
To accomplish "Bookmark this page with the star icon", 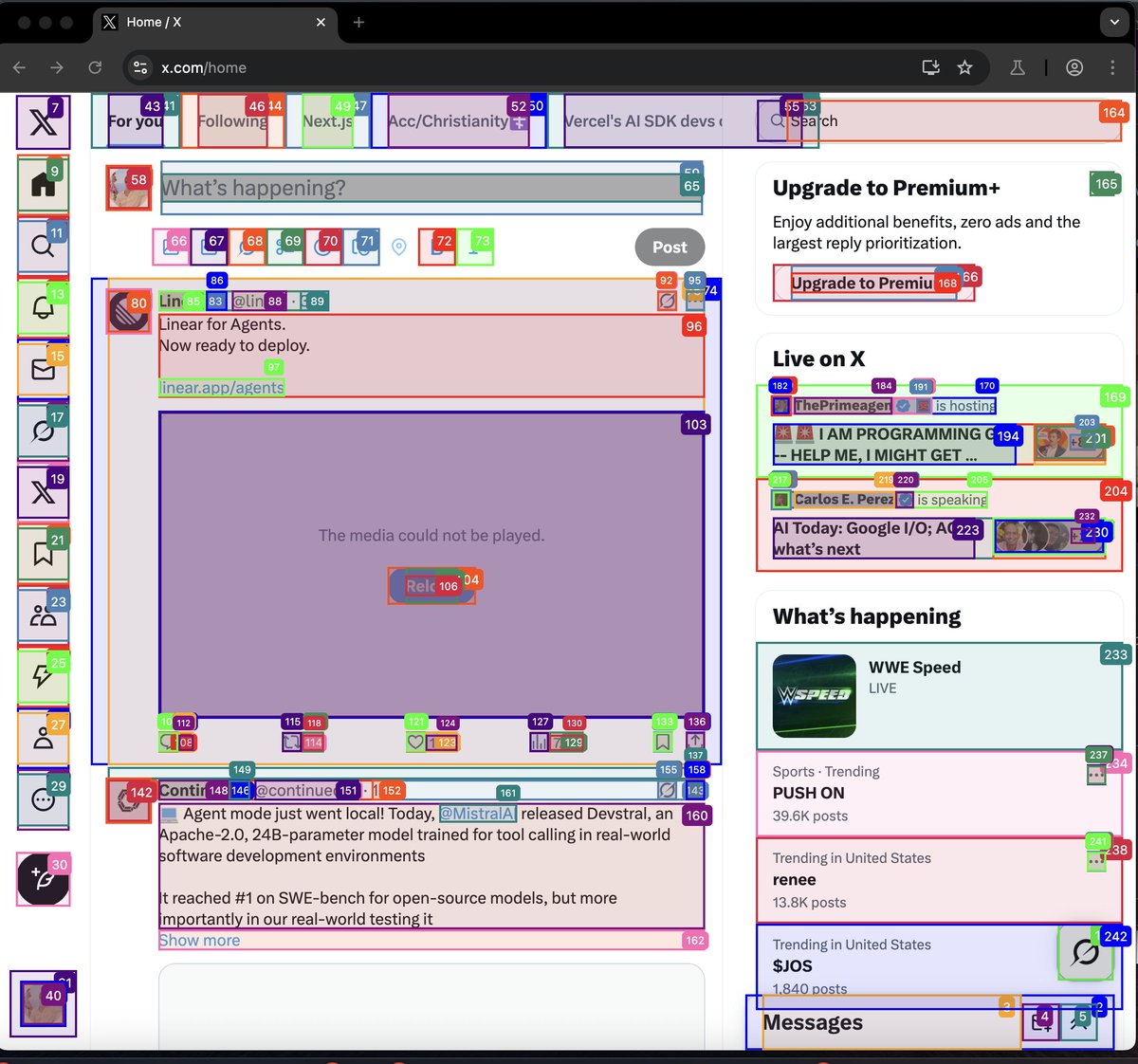I will click(x=964, y=67).
